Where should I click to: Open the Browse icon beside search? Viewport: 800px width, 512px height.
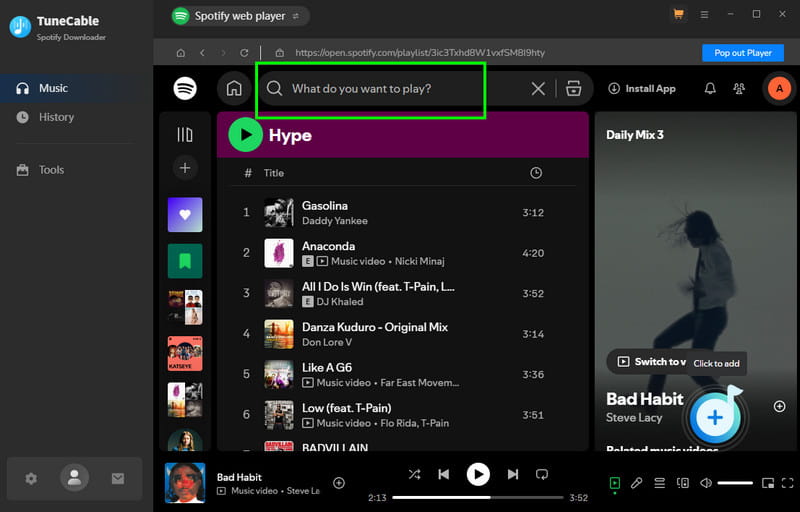(x=573, y=88)
